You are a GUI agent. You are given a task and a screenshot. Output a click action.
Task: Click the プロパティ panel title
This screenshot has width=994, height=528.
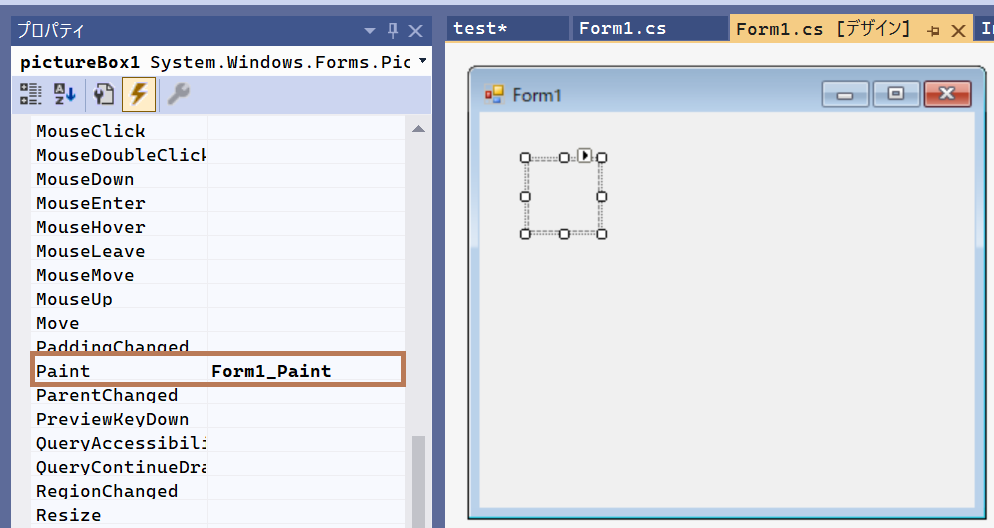pos(51,30)
